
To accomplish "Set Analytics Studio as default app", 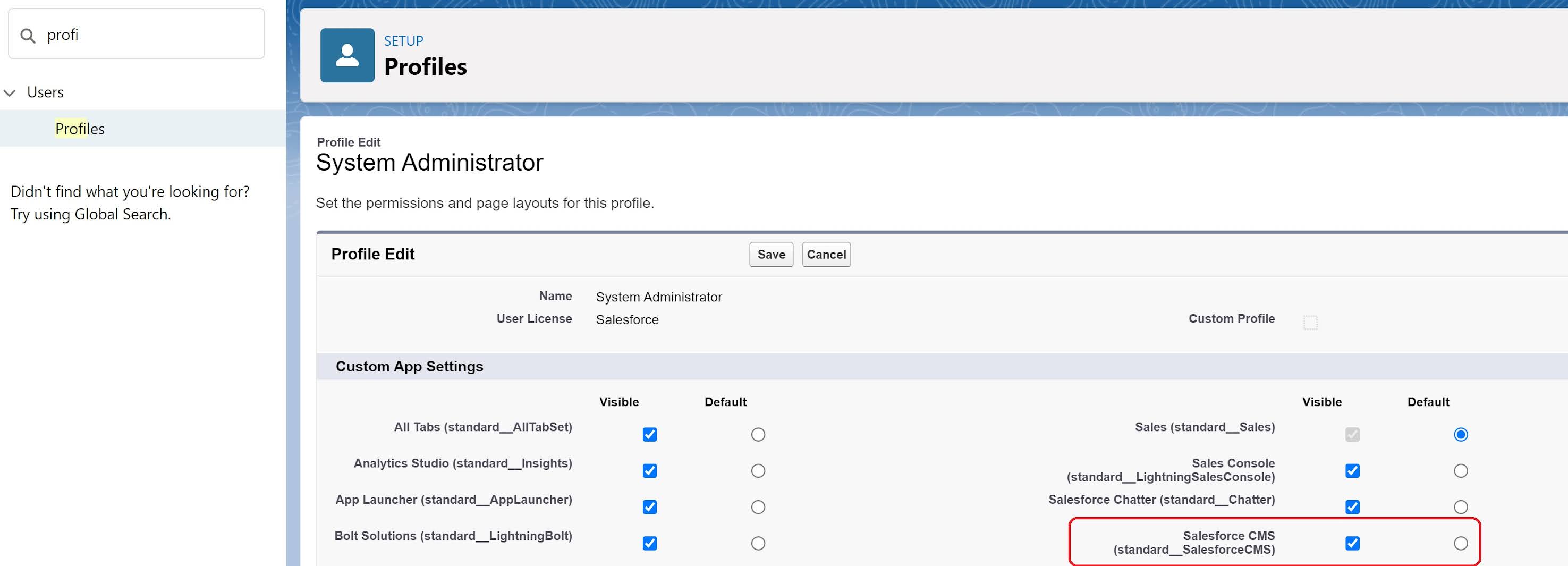I will [758, 470].
